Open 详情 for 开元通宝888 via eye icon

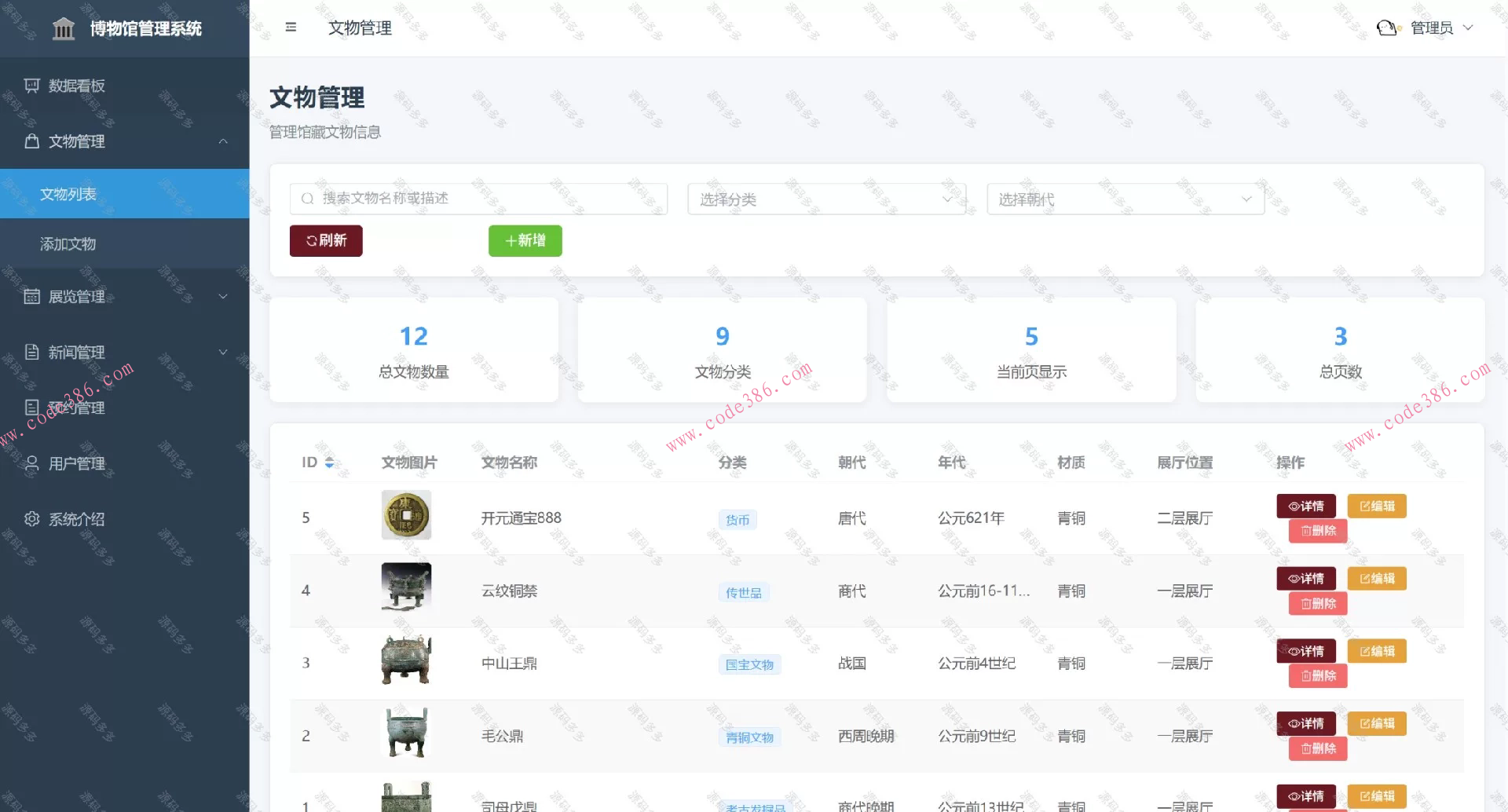pyautogui.click(x=1293, y=506)
